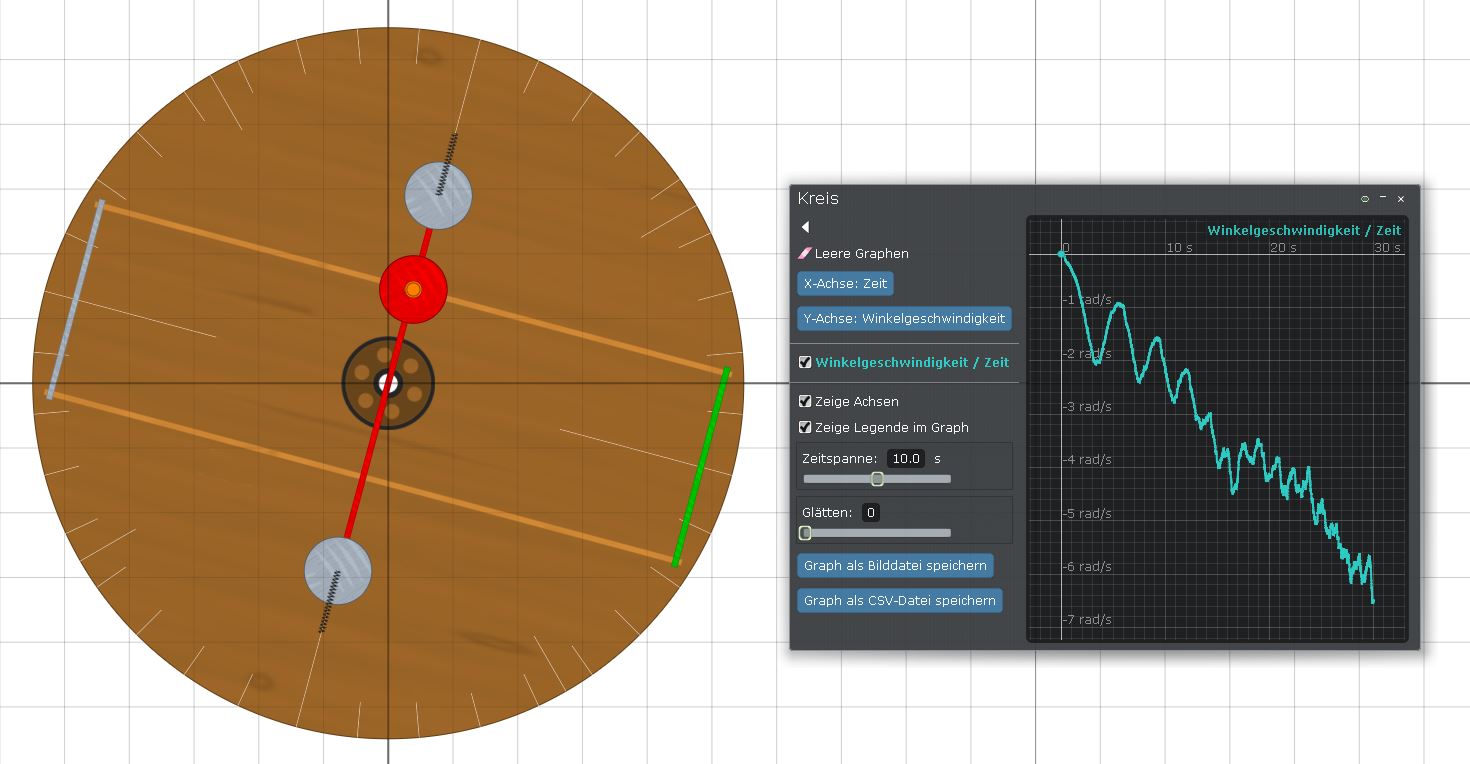Click Graph als CSV-Datei speichern
1470x764 pixels.
(x=900, y=601)
